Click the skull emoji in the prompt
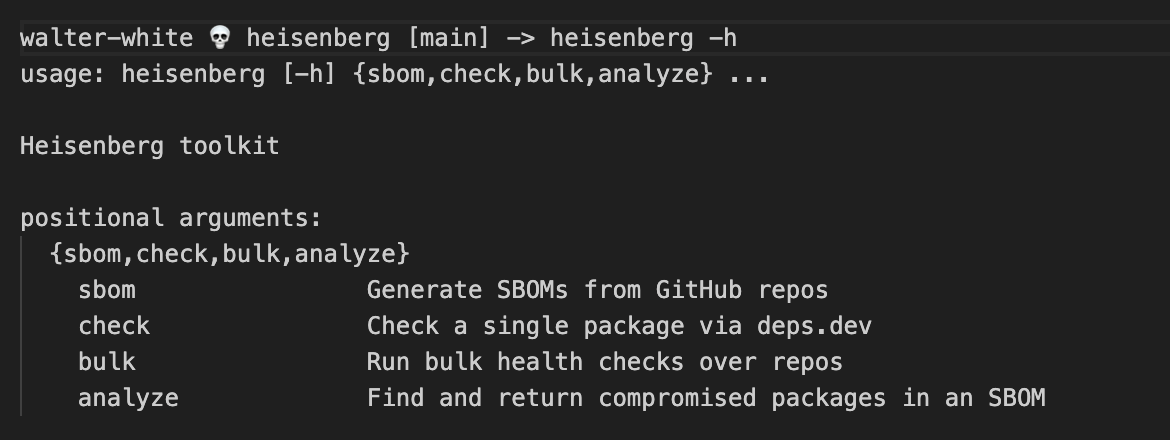 coord(219,38)
